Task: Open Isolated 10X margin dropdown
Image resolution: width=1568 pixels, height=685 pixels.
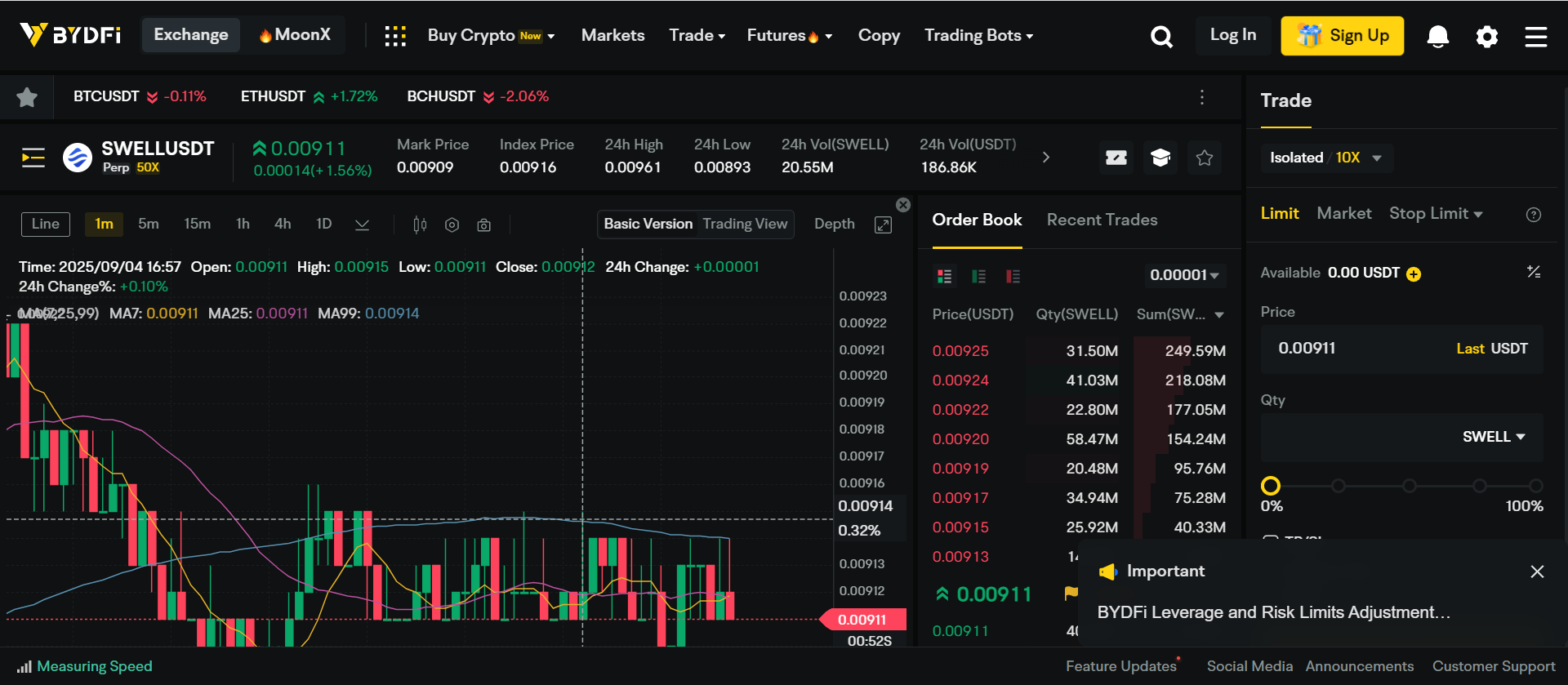Action: tap(1326, 158)
